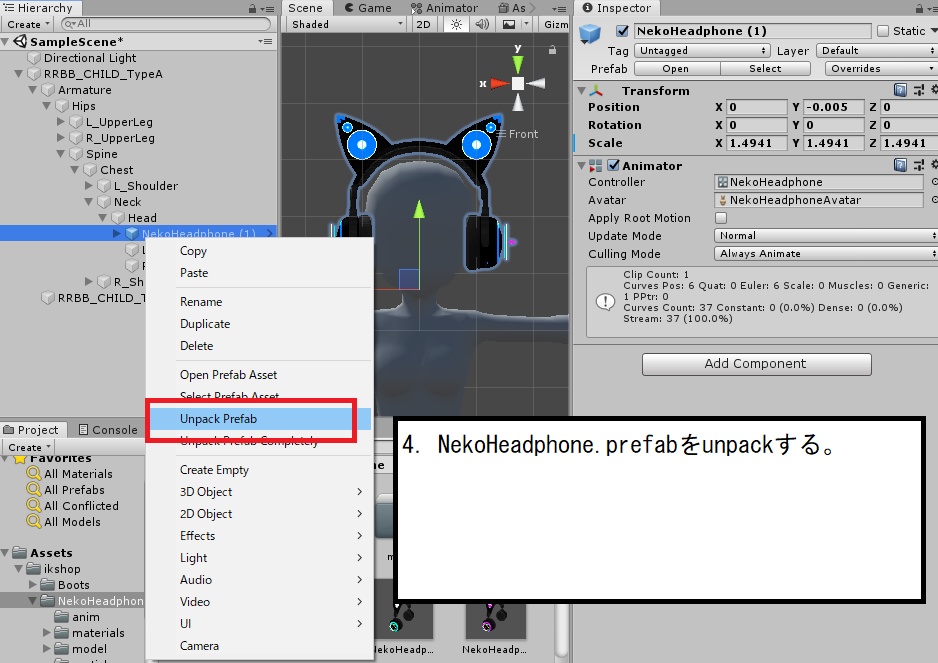The image size is (938, 663).
Task: Enable the Static checkbox
Action: click(x=882, y=31)
